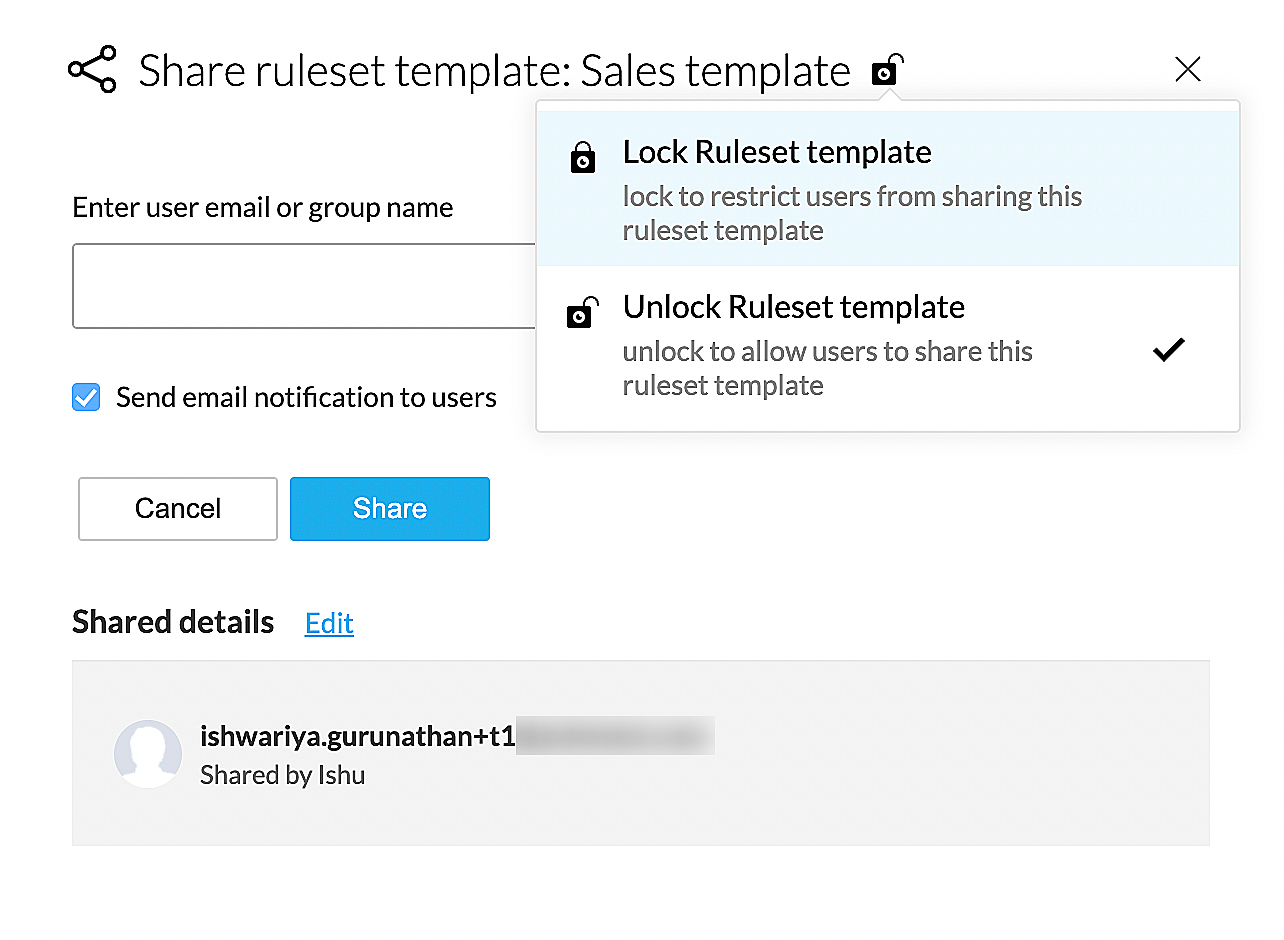The height and width of the screenshot is (940, 1284).
Task: Select the Lock Ruleset template option
Action: click(x=777, y=152)
